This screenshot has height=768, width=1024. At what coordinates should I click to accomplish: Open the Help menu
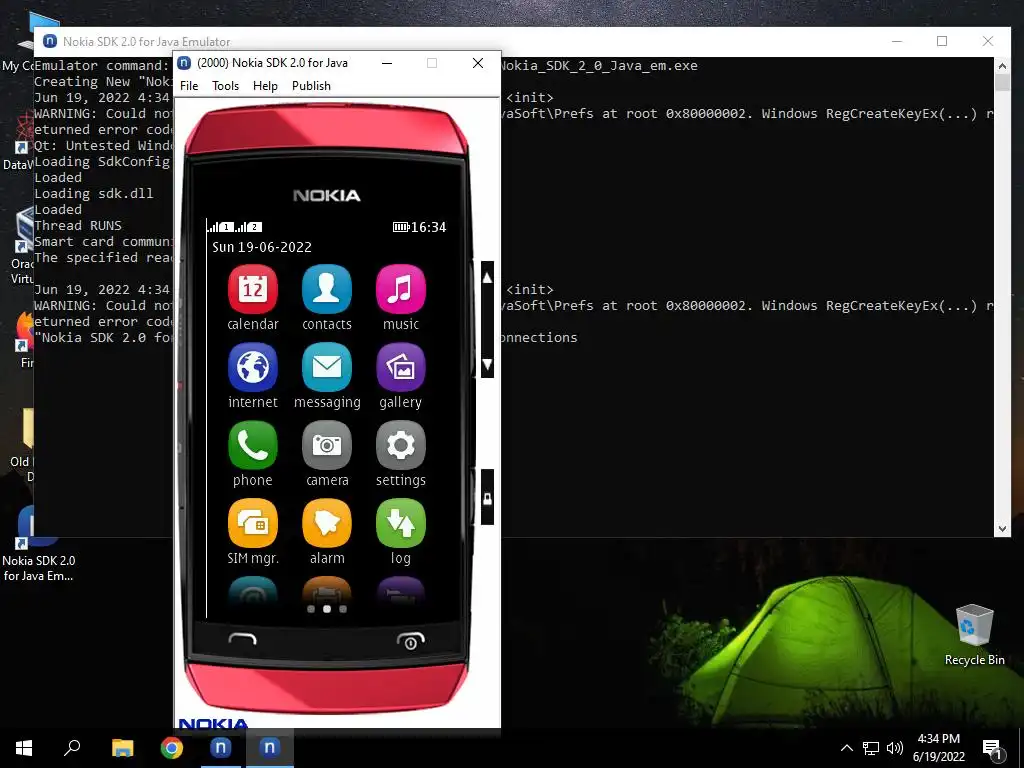(265, 86)
